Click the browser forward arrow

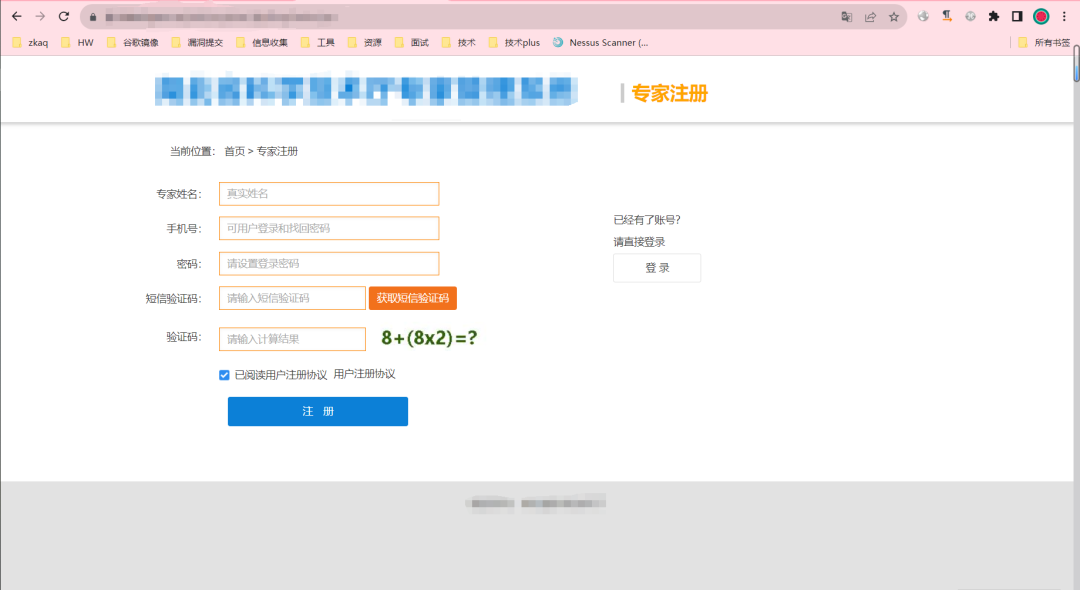point(40,17)
